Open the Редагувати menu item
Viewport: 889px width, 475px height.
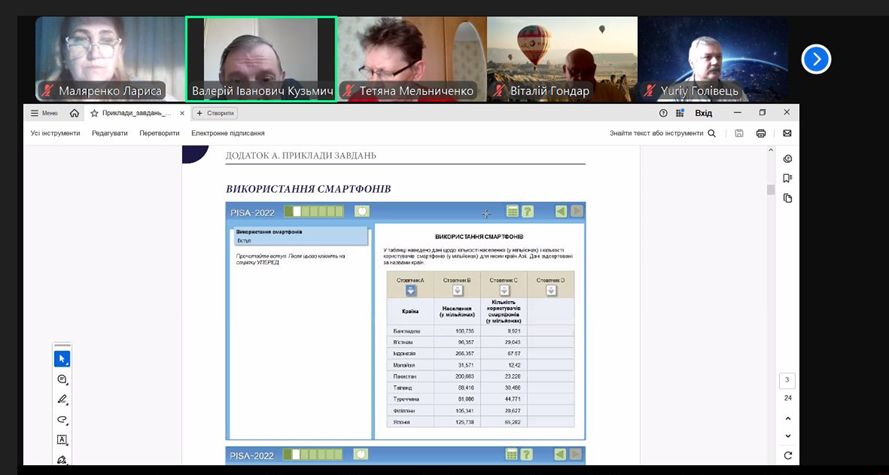tap(110, 133)
